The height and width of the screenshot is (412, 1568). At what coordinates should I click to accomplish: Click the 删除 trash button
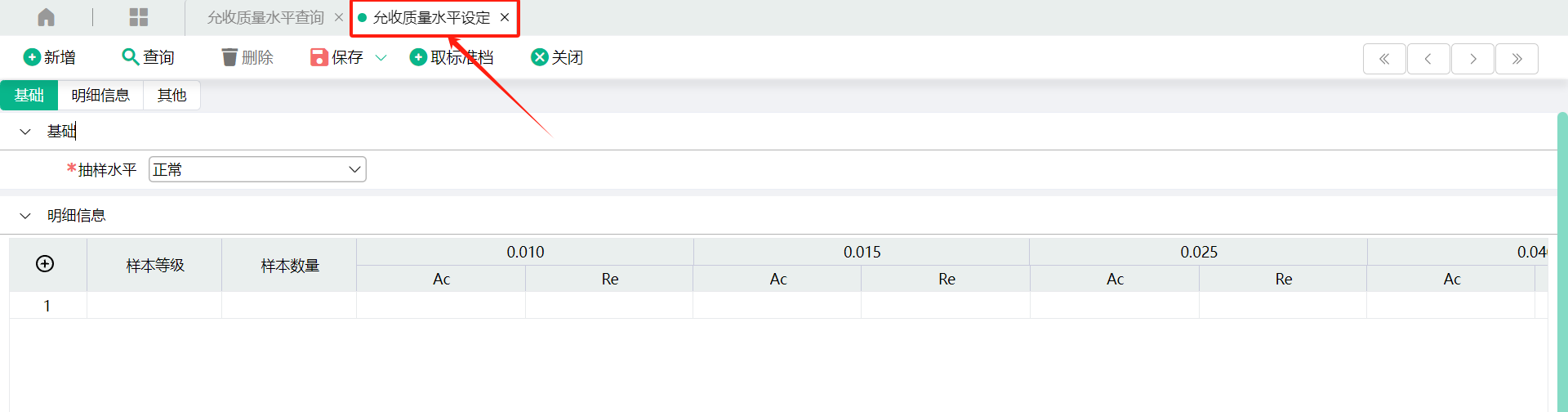(x=247, y=57)
